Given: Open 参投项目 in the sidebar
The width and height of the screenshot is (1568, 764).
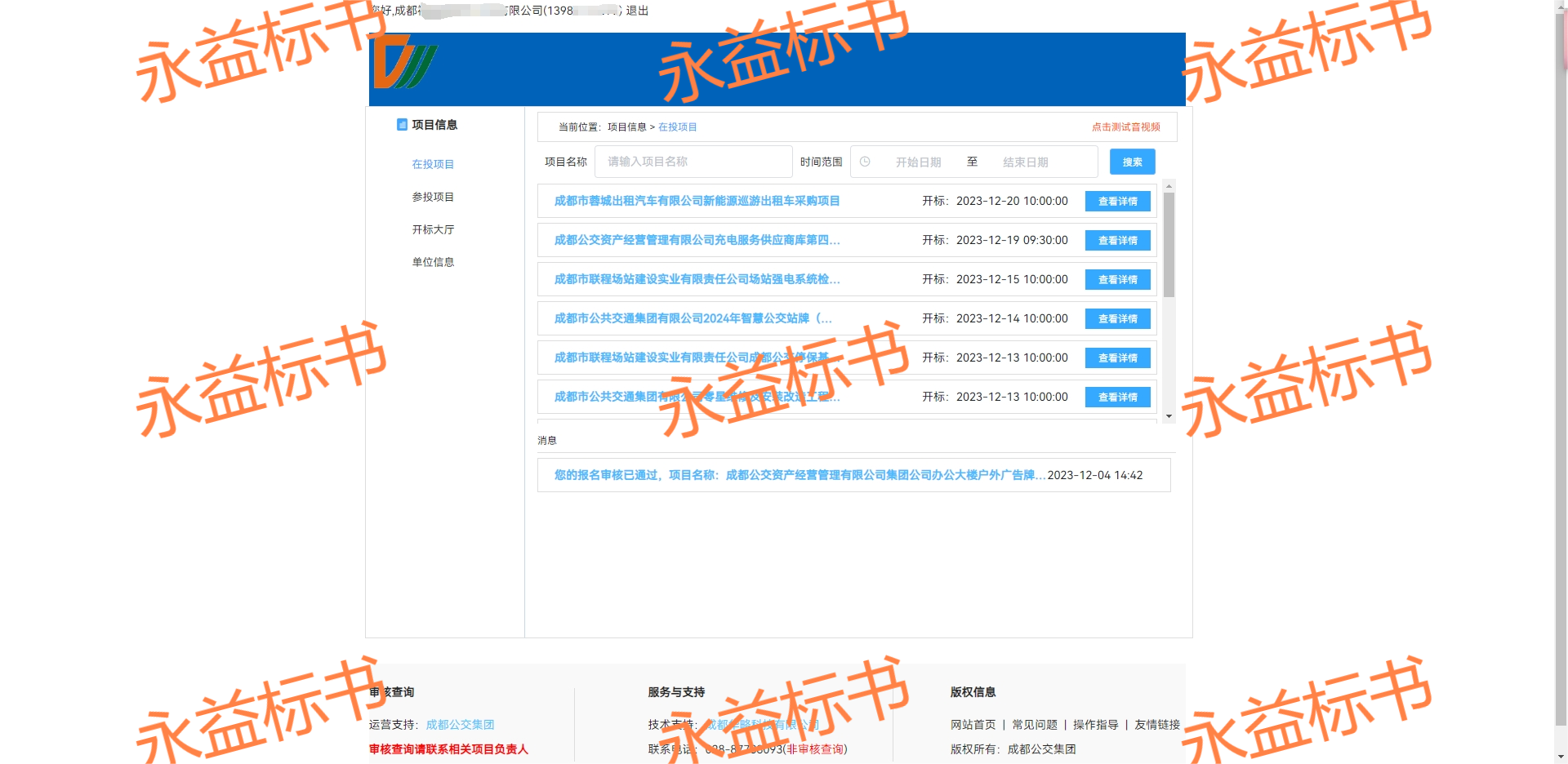Looking at the screenshot, I should coord(433,197).
